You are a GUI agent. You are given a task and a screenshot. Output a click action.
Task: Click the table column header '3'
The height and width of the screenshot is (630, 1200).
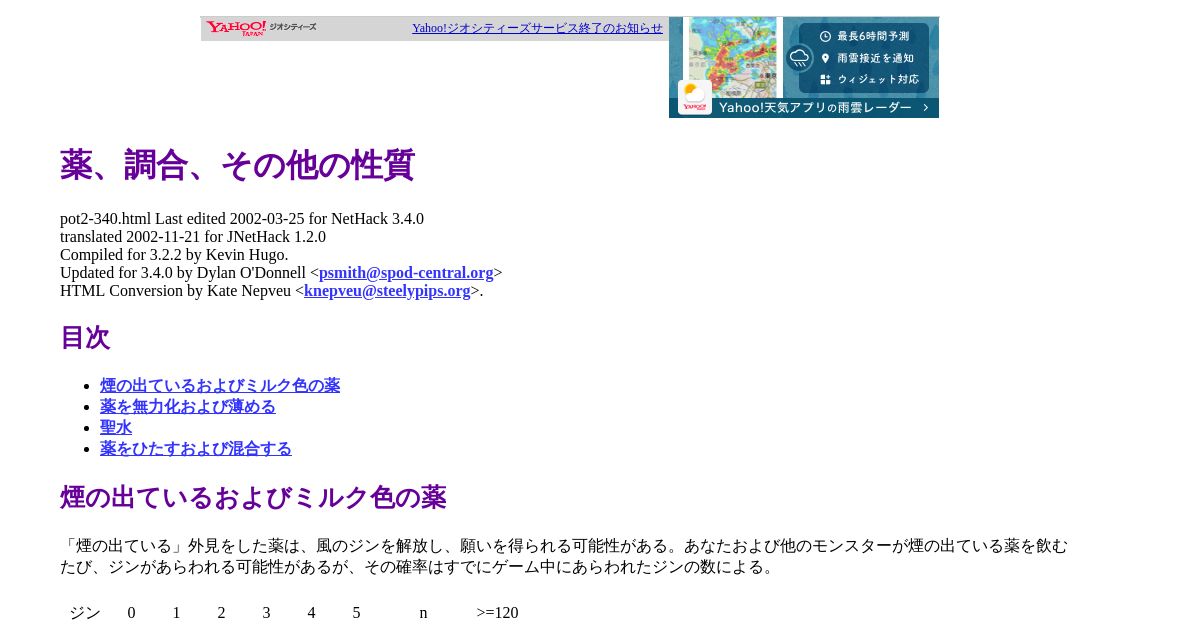coord(266,613)
